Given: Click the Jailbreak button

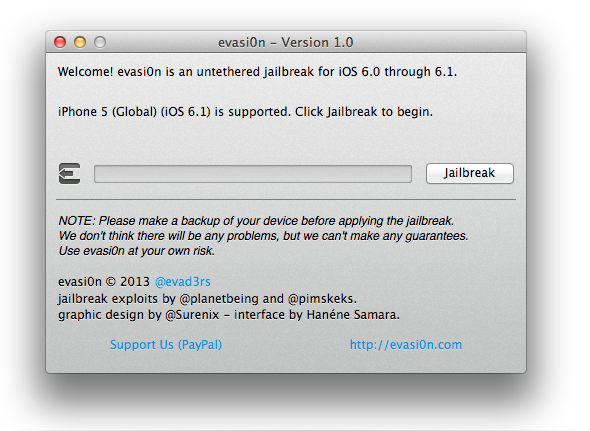Looking at the screenshot, I should tap(470, 173).
